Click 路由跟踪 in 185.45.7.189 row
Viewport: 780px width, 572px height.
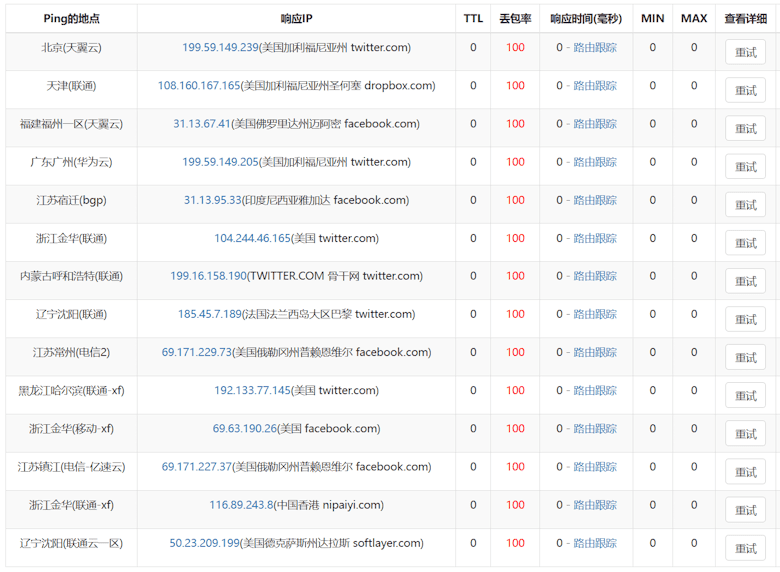[x=595, y=314]
